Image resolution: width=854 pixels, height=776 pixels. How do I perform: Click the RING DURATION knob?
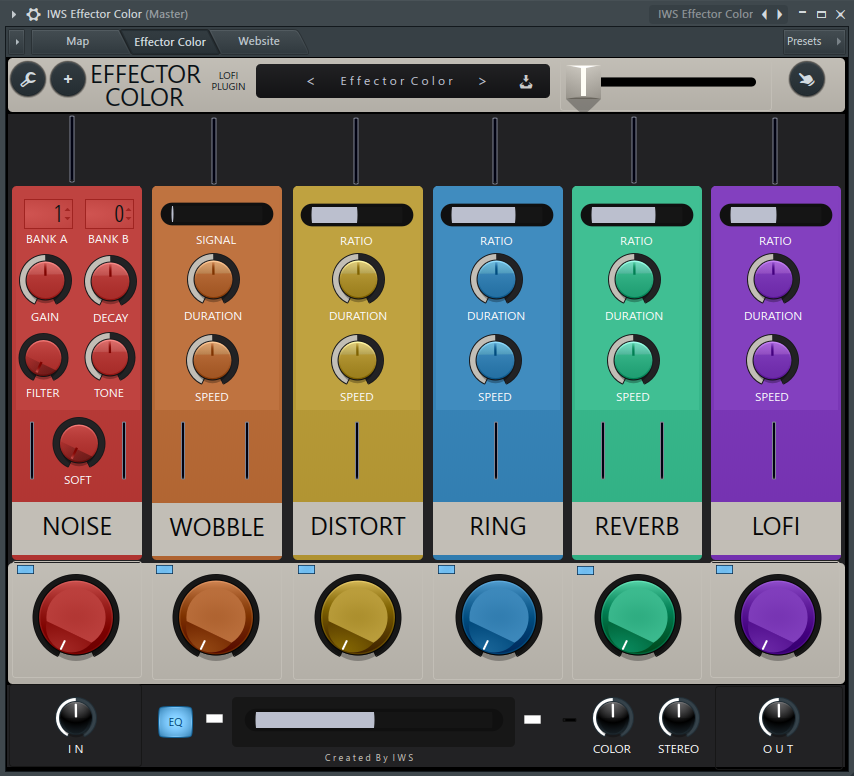pyautogui.click(x=496, y=279)
